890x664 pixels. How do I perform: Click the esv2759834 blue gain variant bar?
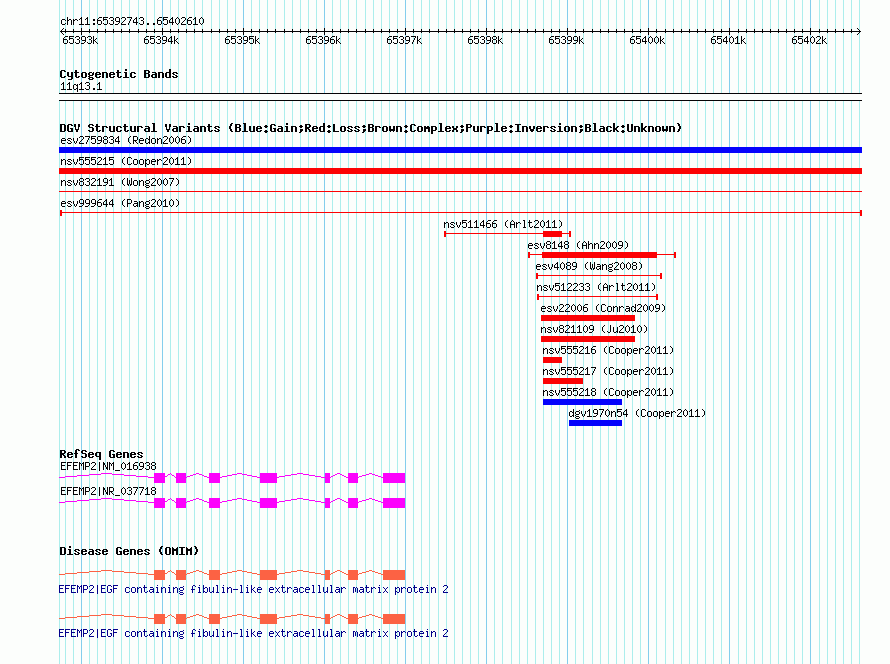click(460, 150)
